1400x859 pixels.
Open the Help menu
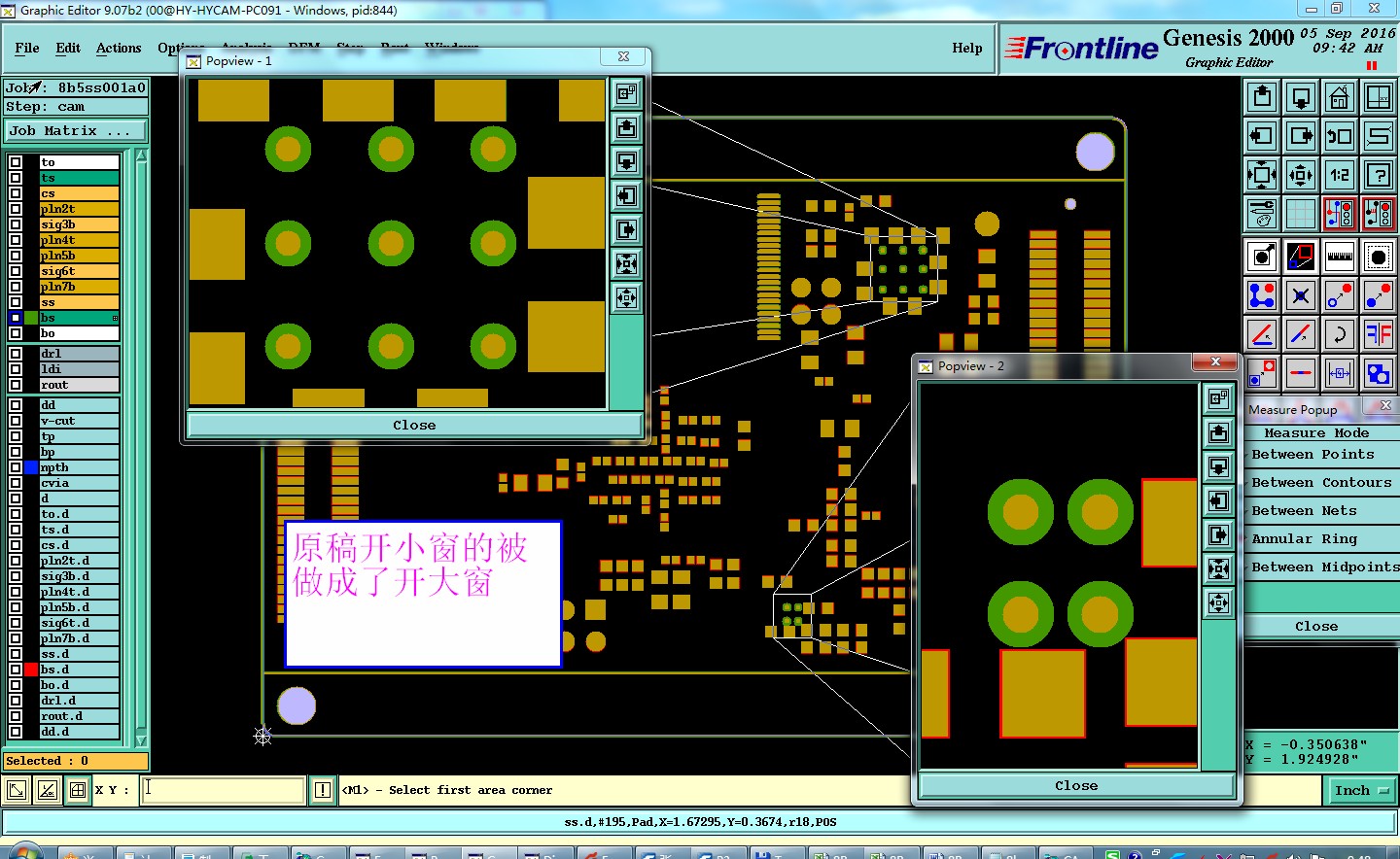click(967, 48)
